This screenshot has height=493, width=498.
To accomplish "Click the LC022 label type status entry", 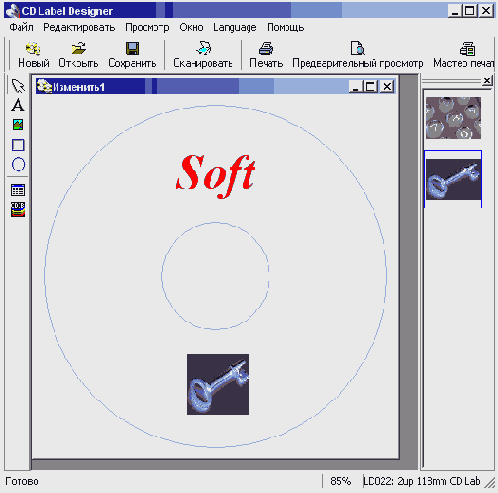I will [422, 481].
